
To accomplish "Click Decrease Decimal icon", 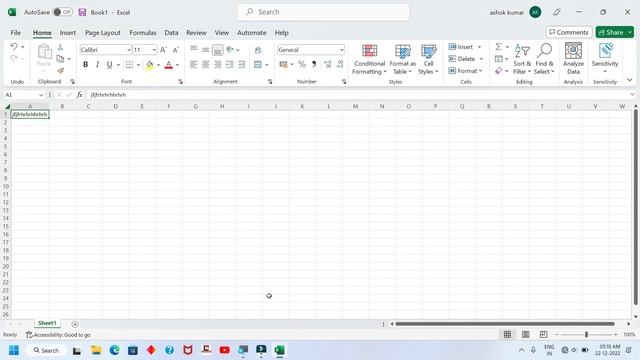I will point(340,64).
